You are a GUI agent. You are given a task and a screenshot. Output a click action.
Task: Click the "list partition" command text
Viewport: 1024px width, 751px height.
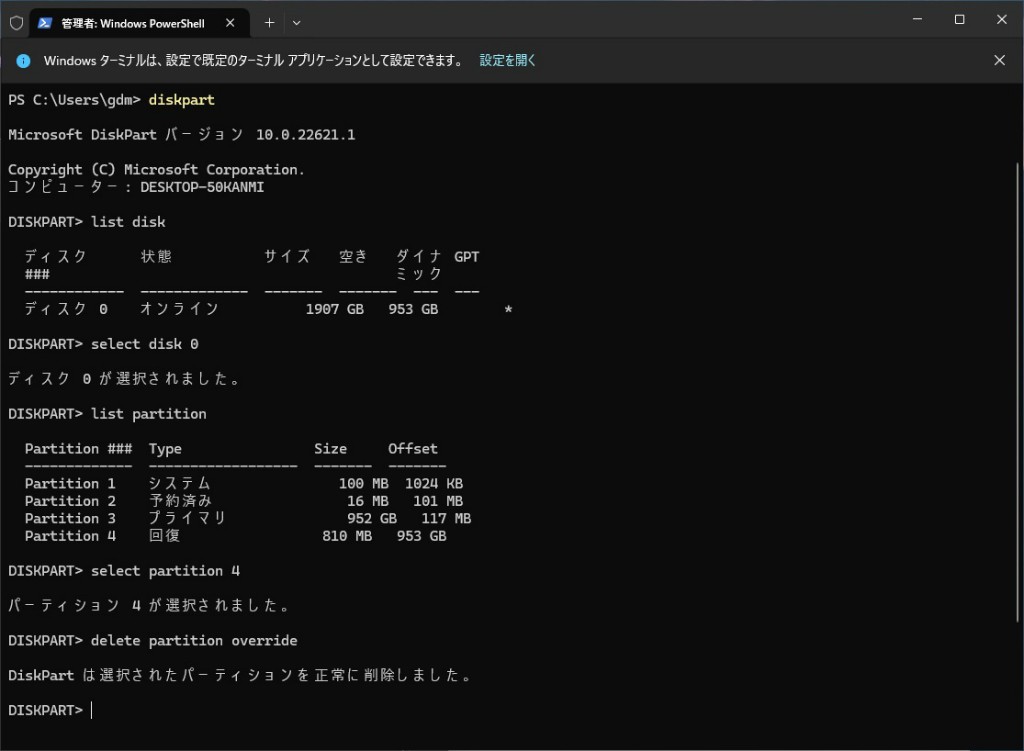coord(148,413)
